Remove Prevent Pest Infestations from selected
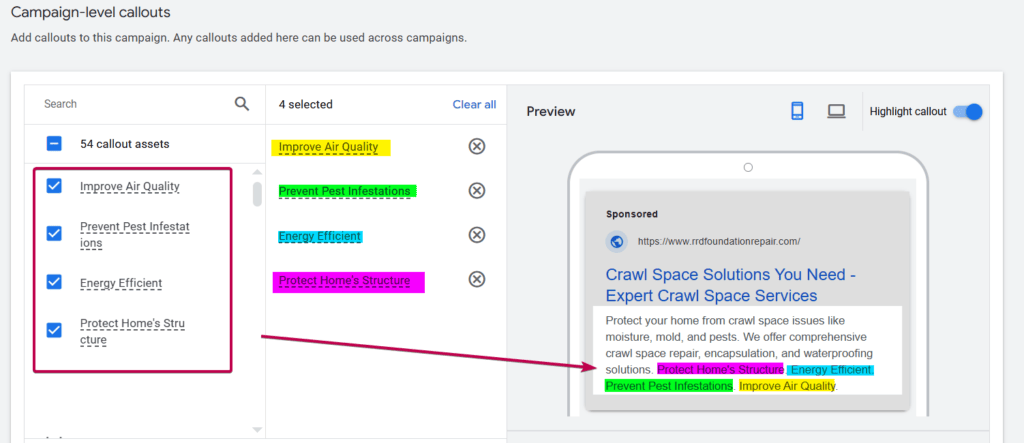 (477, 191)
